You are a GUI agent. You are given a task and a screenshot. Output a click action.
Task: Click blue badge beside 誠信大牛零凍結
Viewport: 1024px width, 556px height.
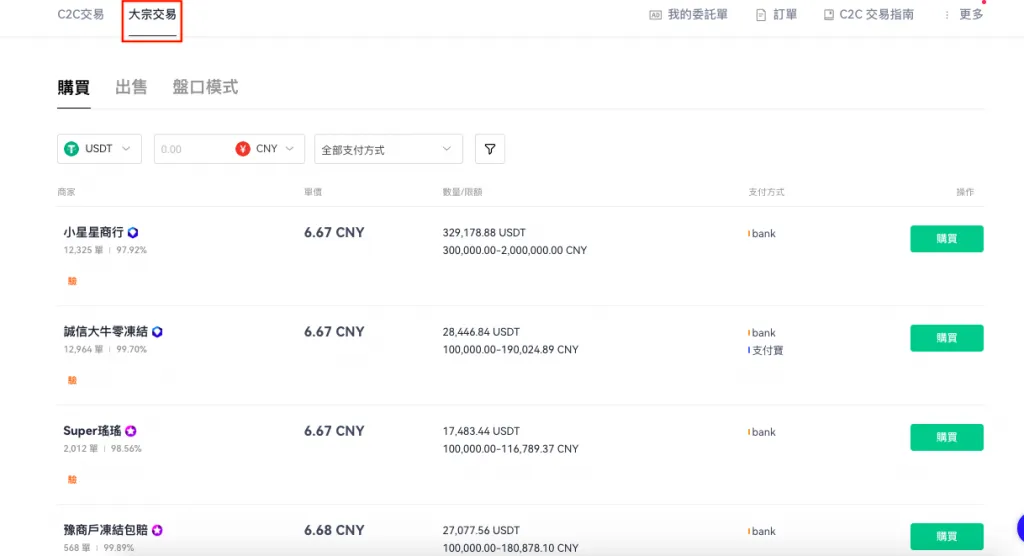click(x=157, y=332)
